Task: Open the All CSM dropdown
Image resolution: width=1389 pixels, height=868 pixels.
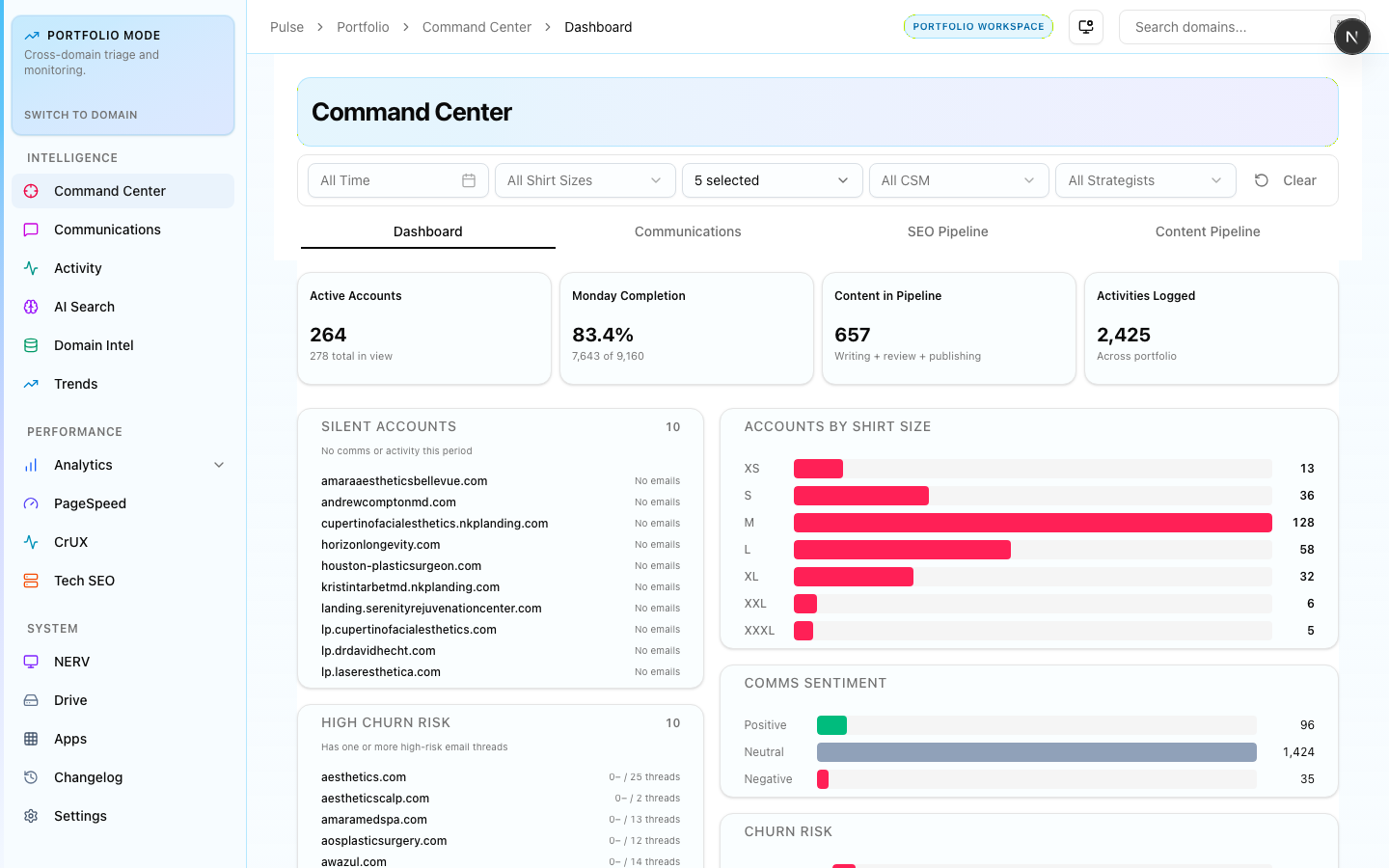Action: (958, 180)
